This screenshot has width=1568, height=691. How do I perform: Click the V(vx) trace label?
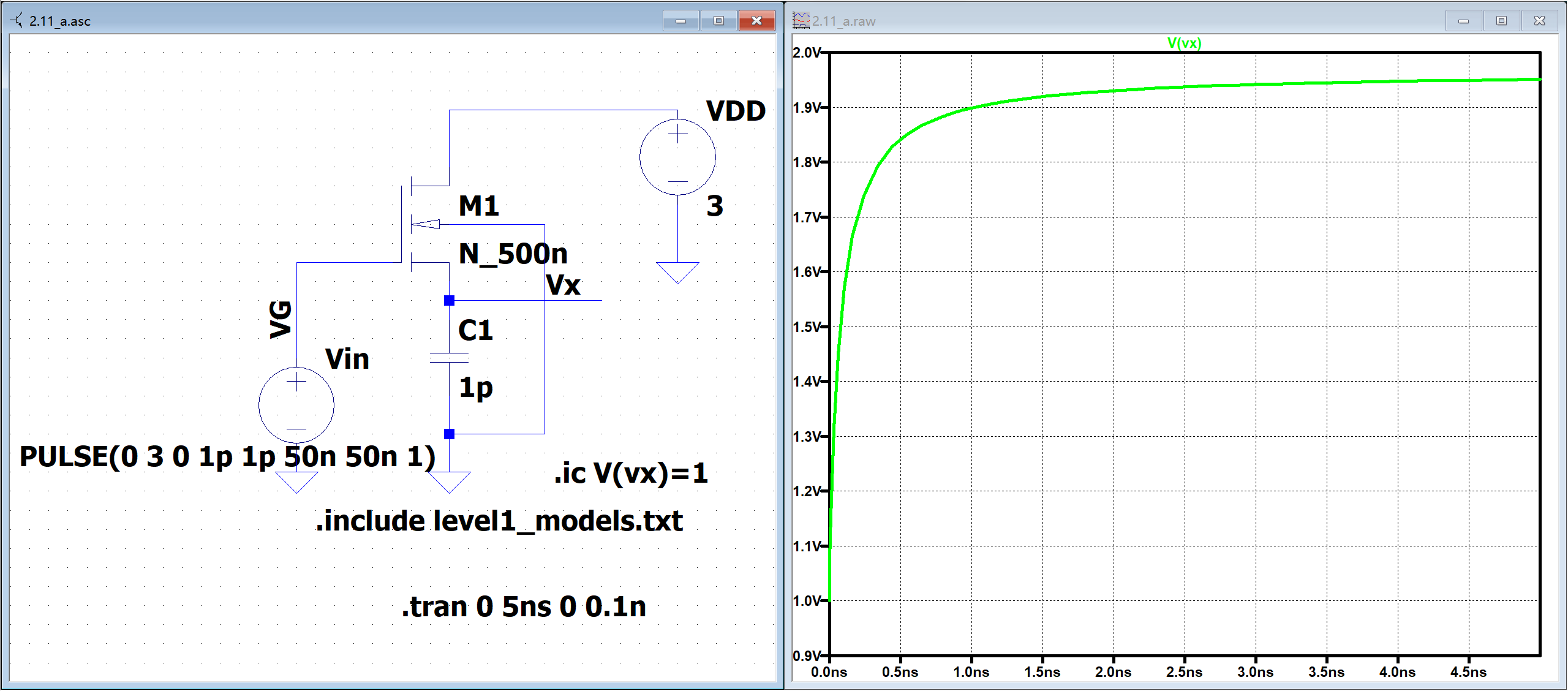[1184, 43]
